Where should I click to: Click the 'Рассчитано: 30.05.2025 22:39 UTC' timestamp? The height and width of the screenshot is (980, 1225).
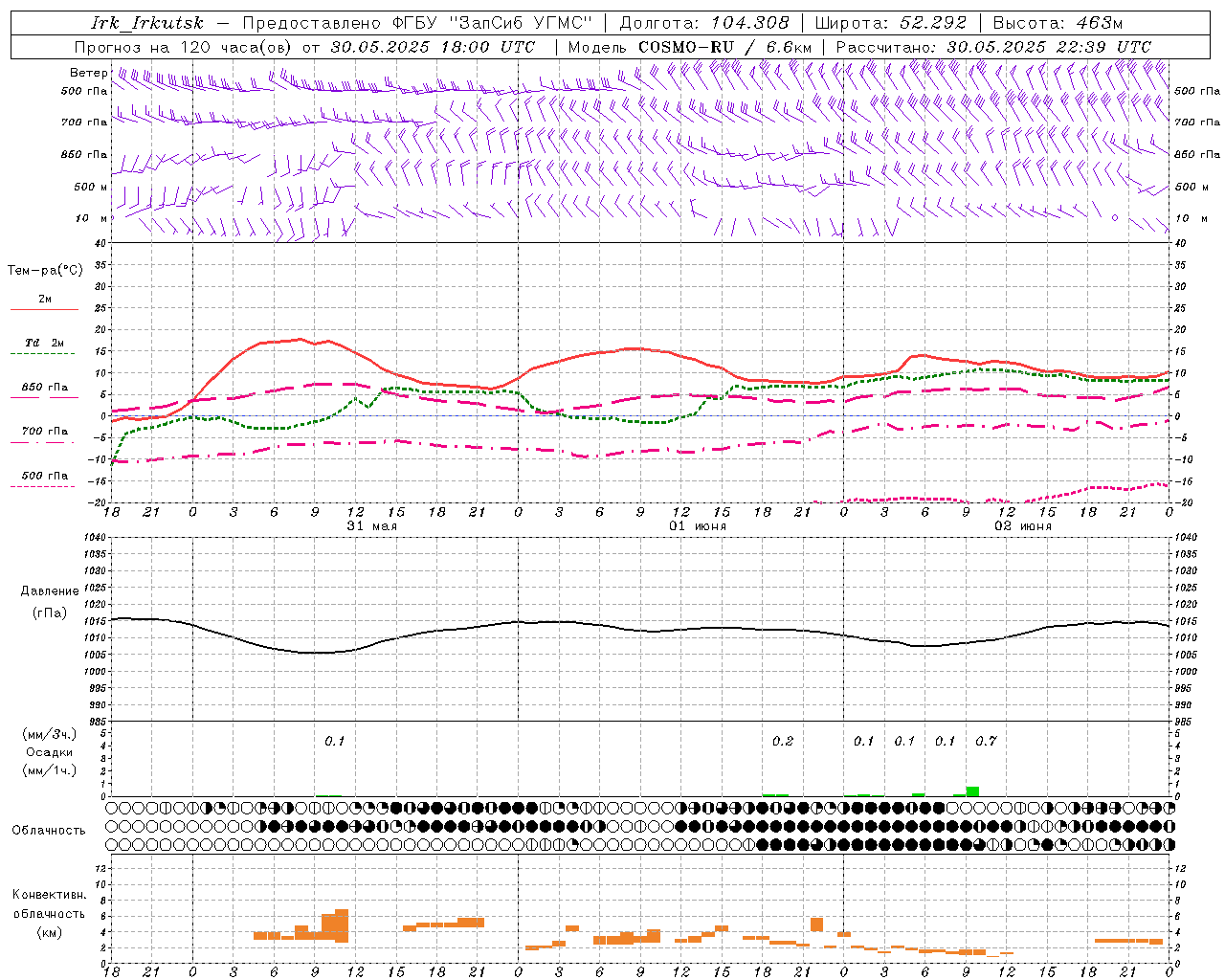(x=993, y=47)
